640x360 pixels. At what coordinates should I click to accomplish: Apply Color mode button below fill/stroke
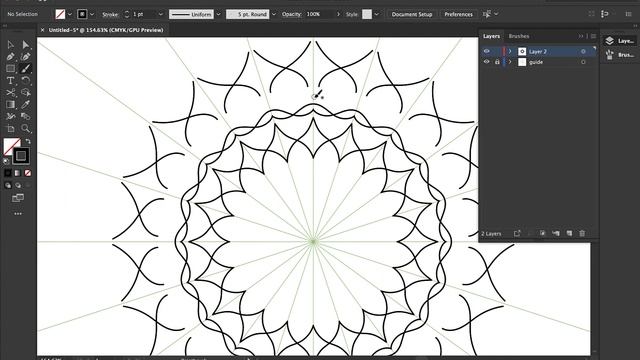tap(8, 173)
